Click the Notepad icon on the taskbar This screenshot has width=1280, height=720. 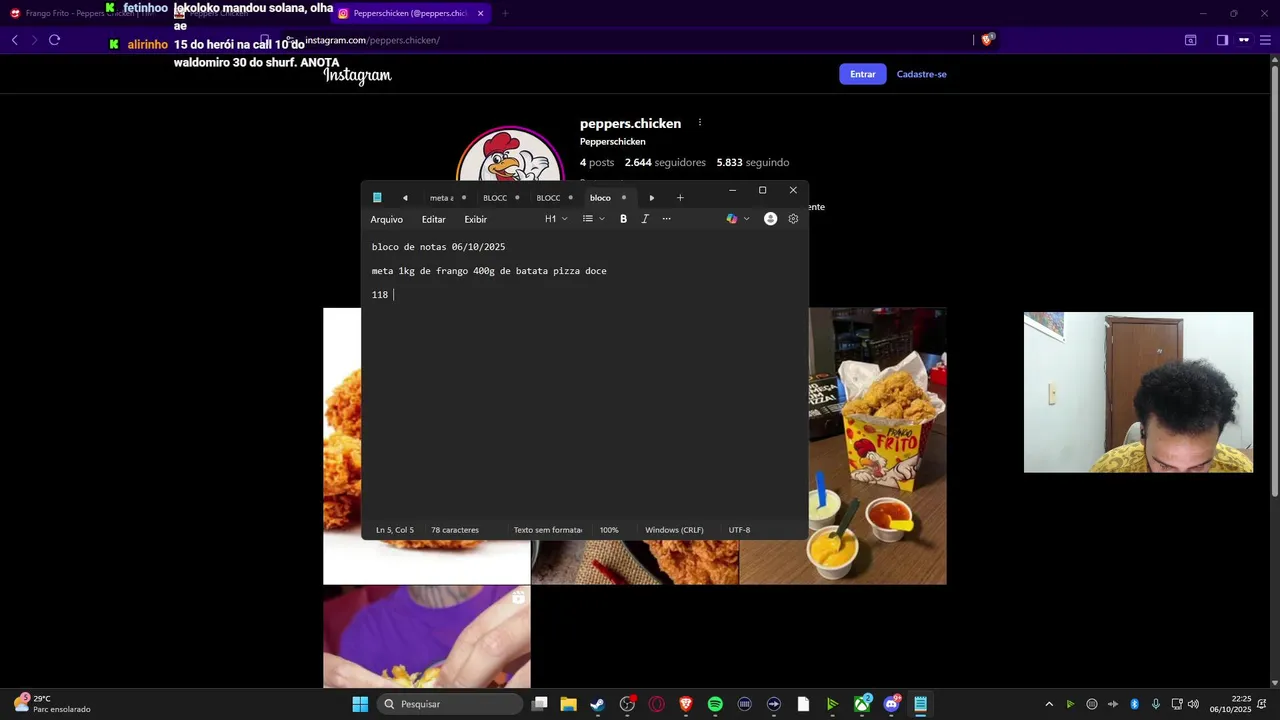920,704
